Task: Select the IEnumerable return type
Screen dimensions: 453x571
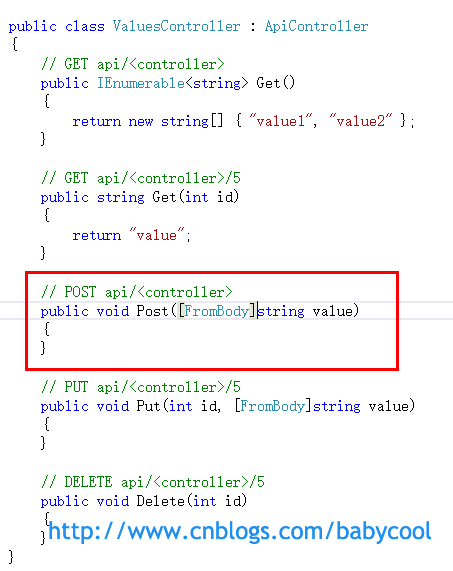Action: (141, 83)
